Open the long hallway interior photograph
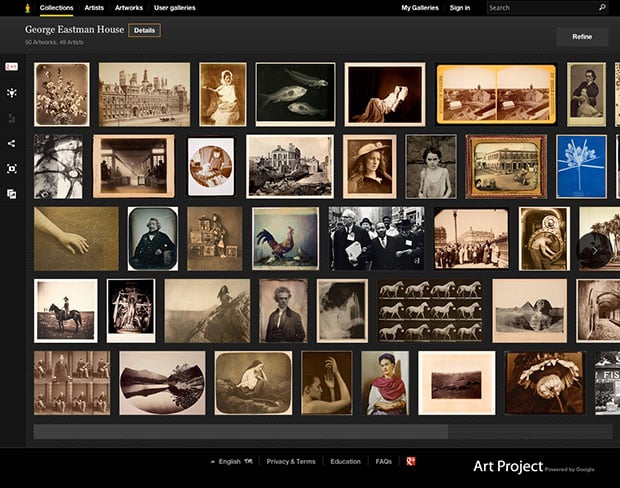The height and width of the screenshot is (488, 620). (x=134, y=166)
